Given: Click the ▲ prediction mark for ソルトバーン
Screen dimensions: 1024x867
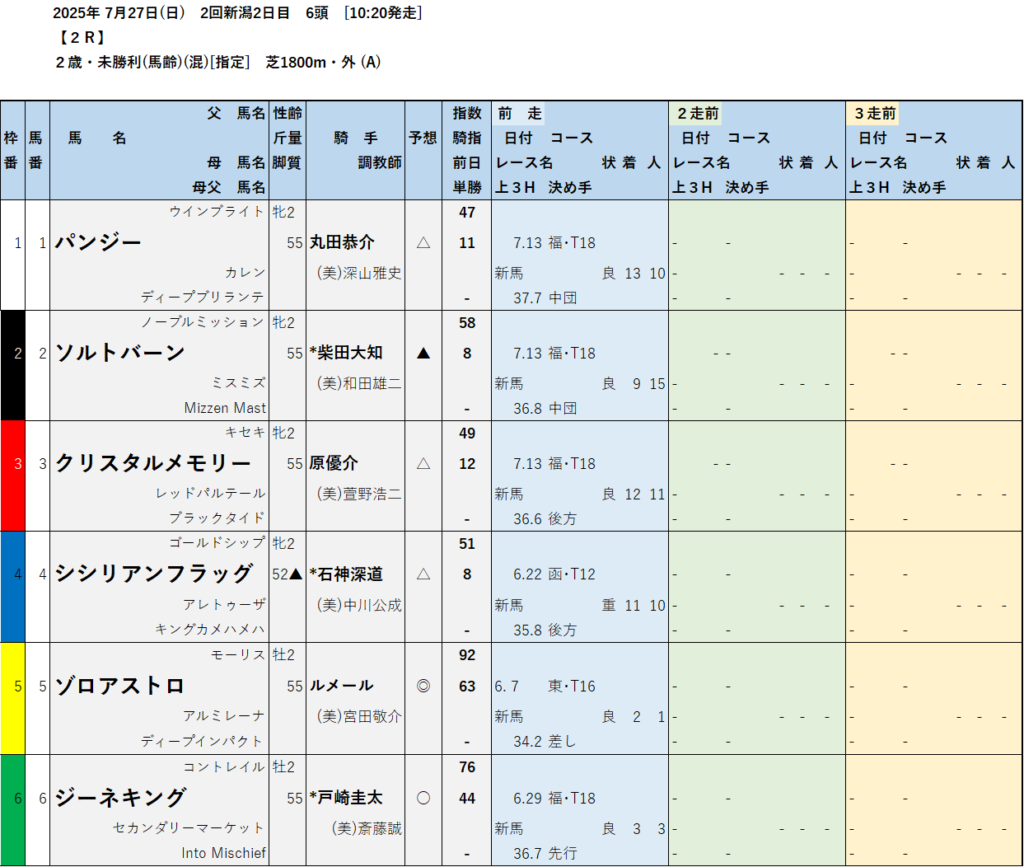Looking at the screenshot, I should click(423, 353).
